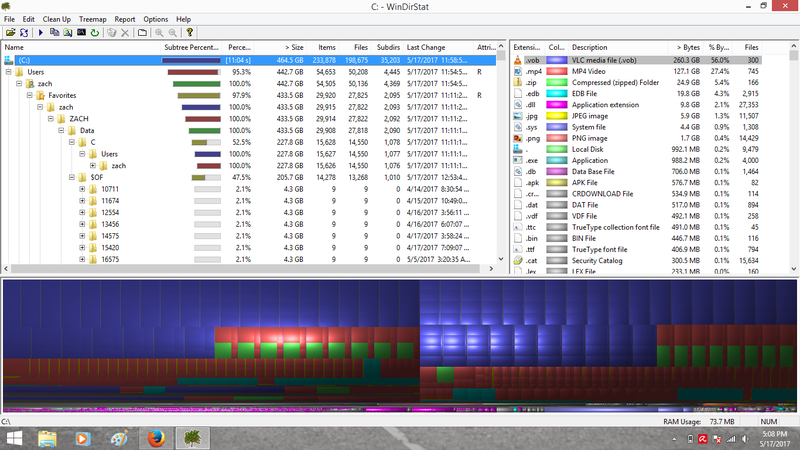Click the Windows Start button
This screenshot has height=450, width=800.
[14, 438]
